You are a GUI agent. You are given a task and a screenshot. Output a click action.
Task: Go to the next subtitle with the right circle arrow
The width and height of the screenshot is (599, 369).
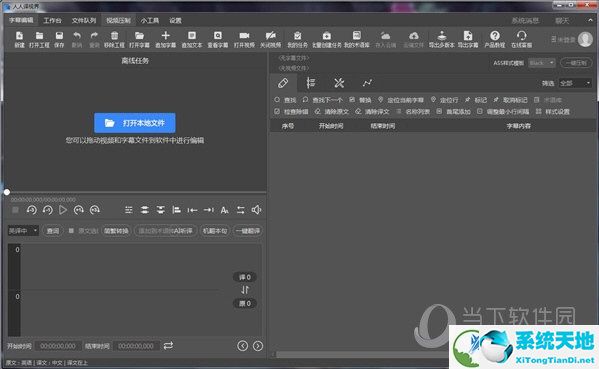tap(258, 346)
